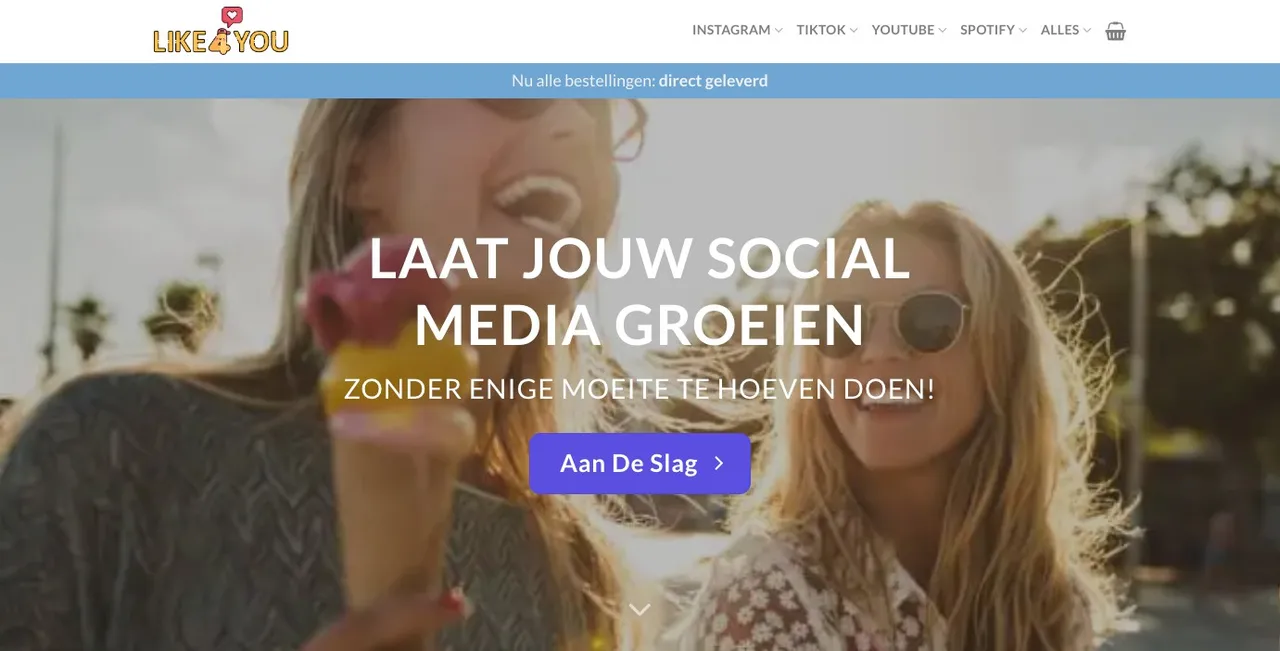Click the 'Laat jouw social media groeien' headline
The width and height of the screenshot is (1280, 651).
coord(640,291)
